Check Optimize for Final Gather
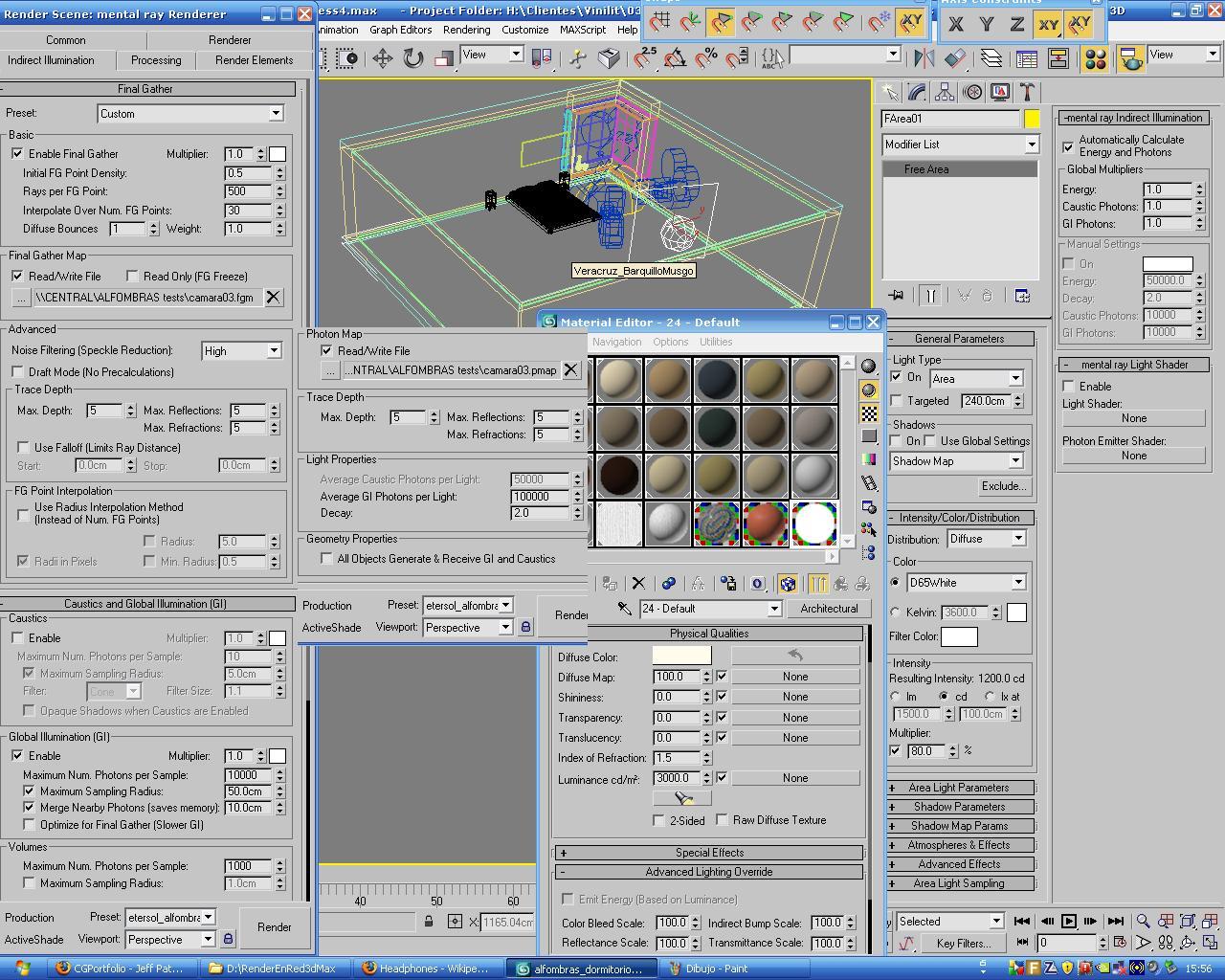Screen dimensions: 1225x980 pyautogui.click(x=29, y=824)
